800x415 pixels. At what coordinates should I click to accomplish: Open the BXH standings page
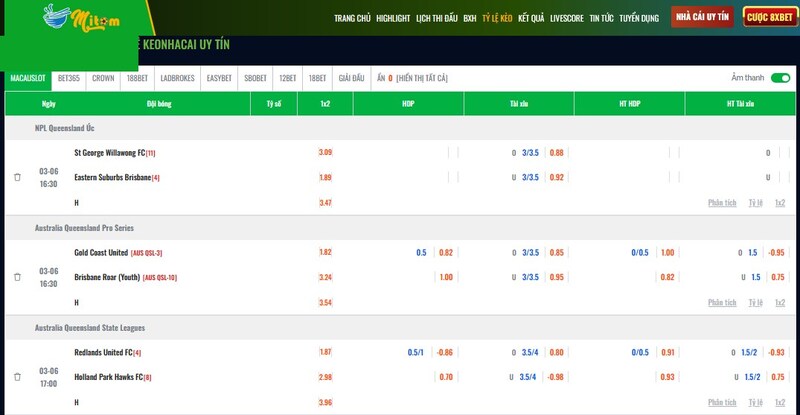(x=470, y=18)
